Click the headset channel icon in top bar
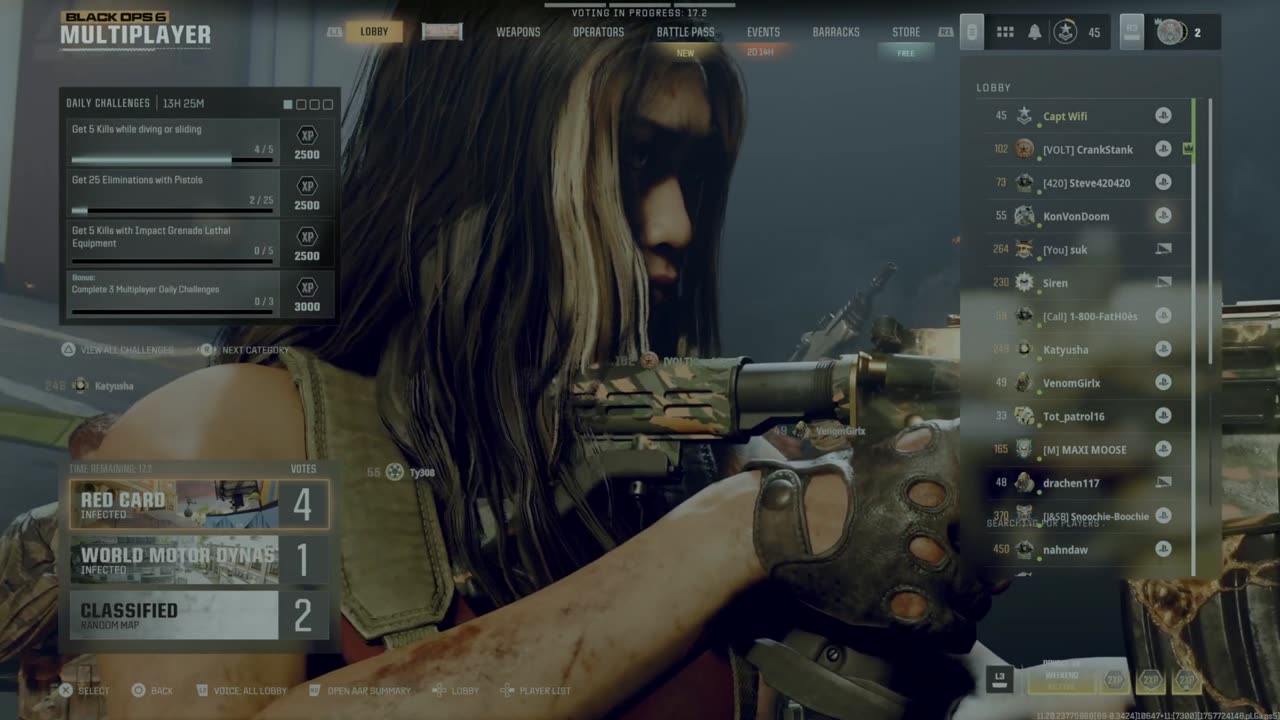The width and height of the screenshot is (1280, 720). 971,32
